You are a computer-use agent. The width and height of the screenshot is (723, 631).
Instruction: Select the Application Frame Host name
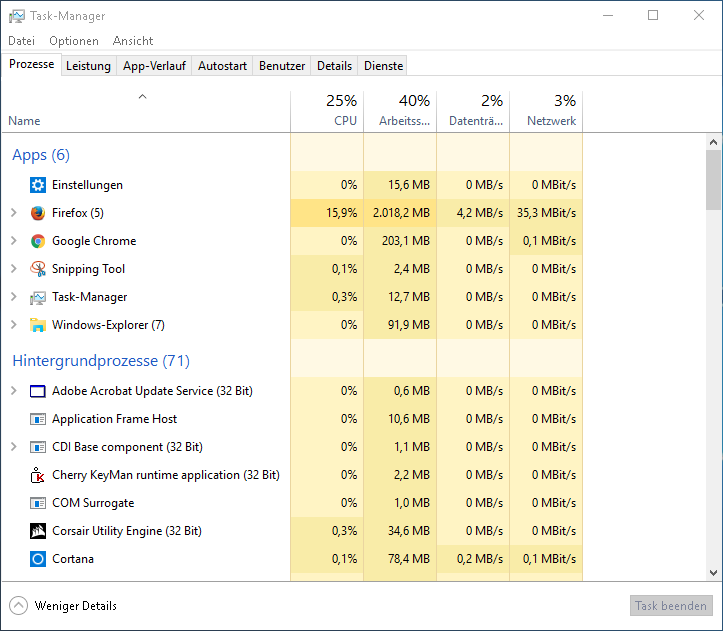(x=114, y=419)
